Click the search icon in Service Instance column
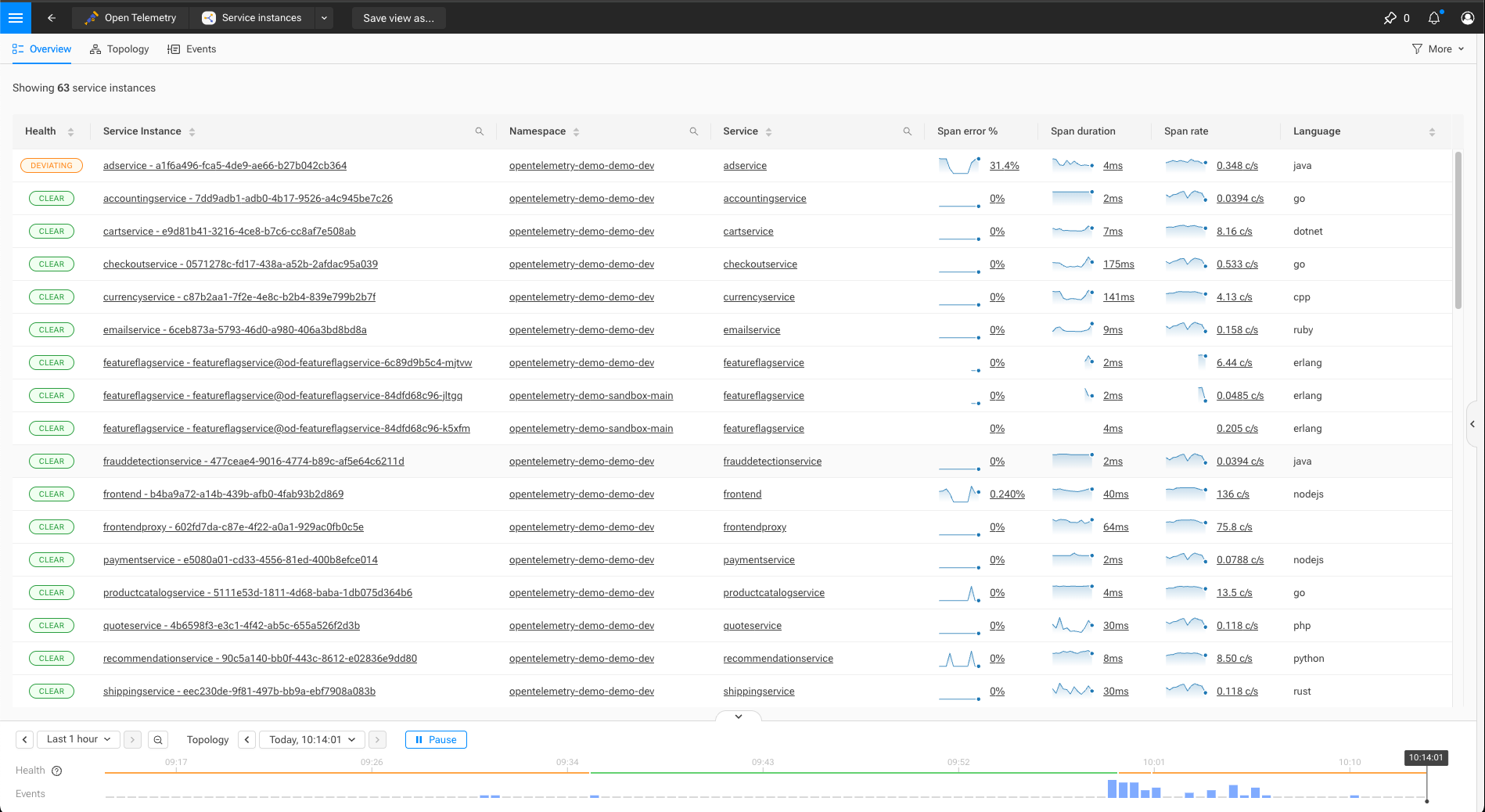 480,131
